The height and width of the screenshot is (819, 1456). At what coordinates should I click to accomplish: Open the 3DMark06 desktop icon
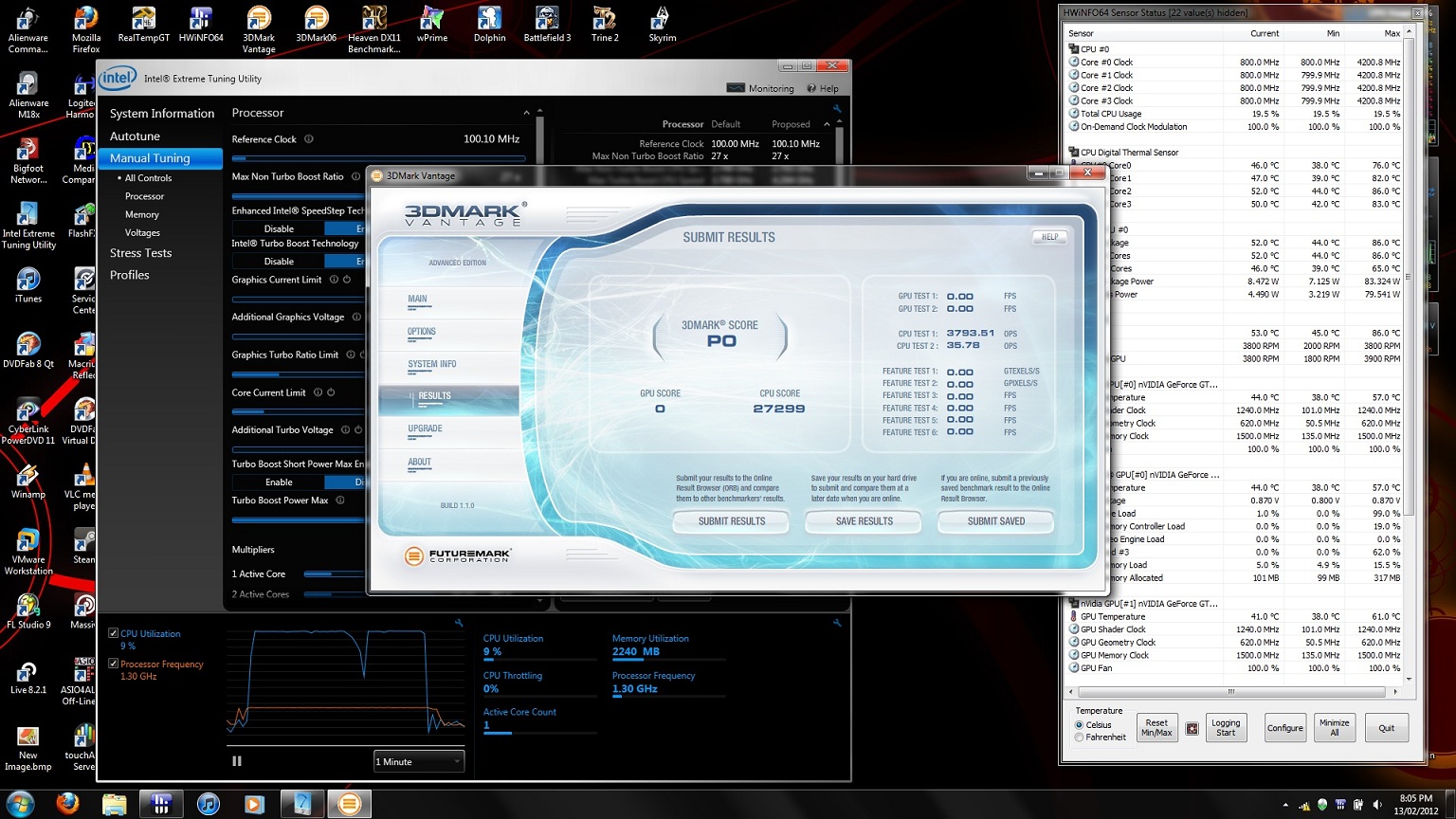click(316, 25)
